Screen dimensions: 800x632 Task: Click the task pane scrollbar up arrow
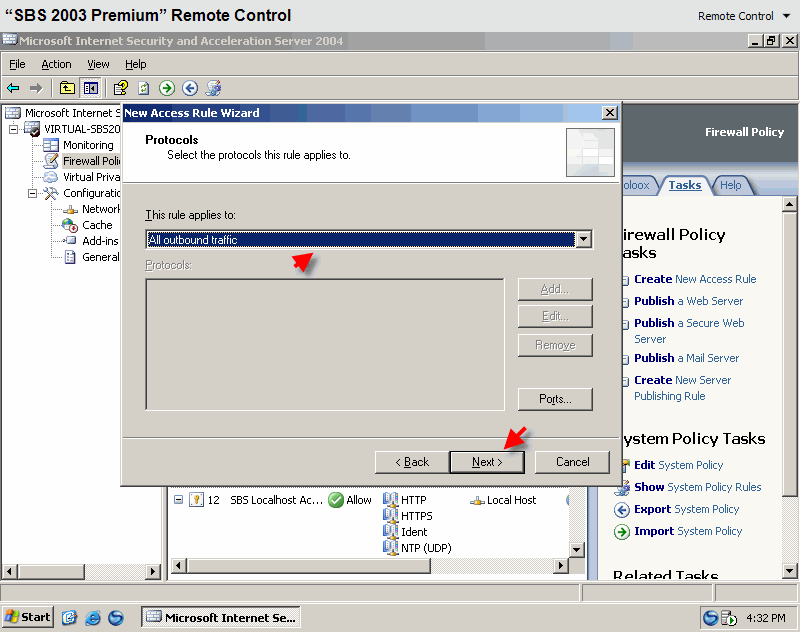[x=789, y=205]
